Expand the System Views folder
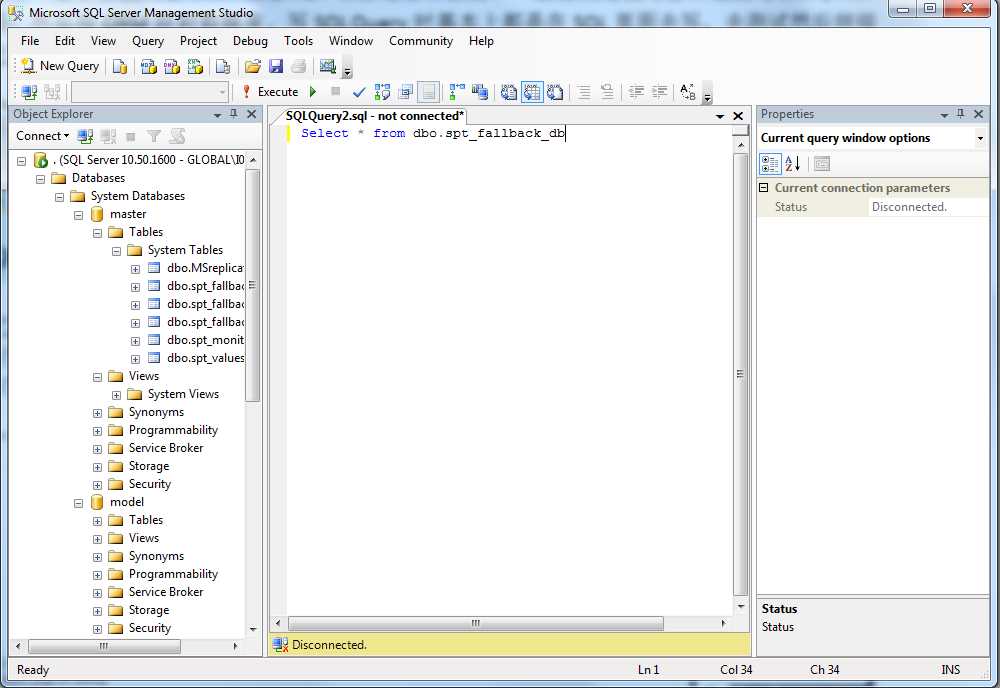This screenshot has height=688, width=1000. click(116, 395)
